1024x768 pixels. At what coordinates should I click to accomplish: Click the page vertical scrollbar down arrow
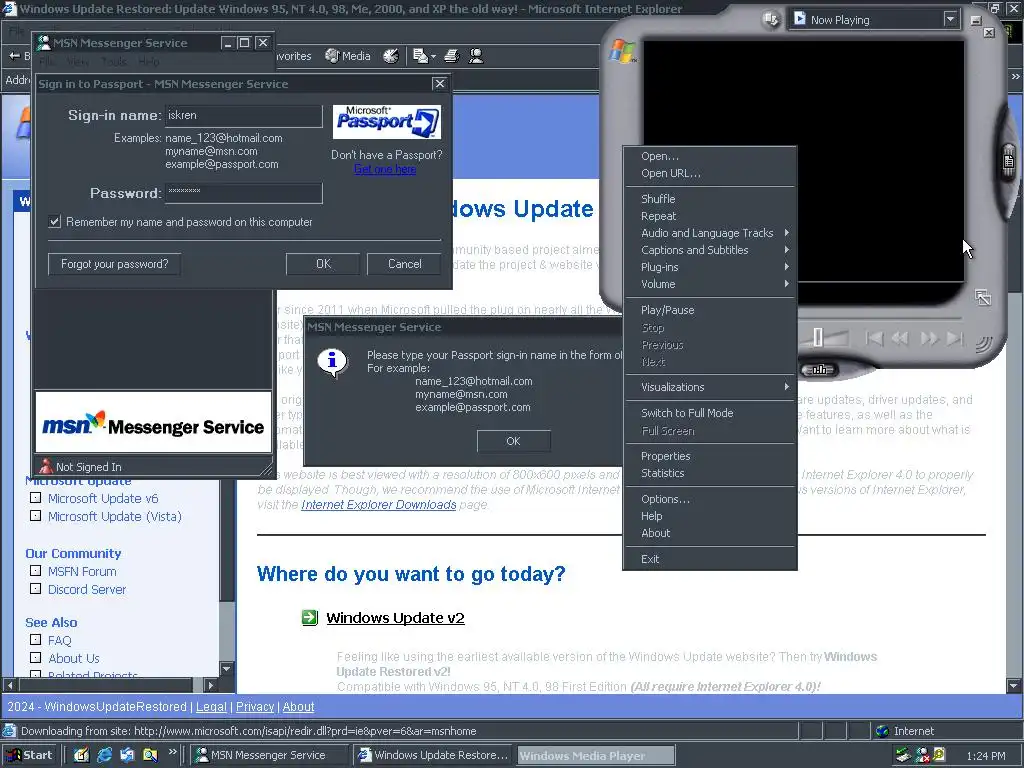pyautogui.click(x=1014, y=686)
